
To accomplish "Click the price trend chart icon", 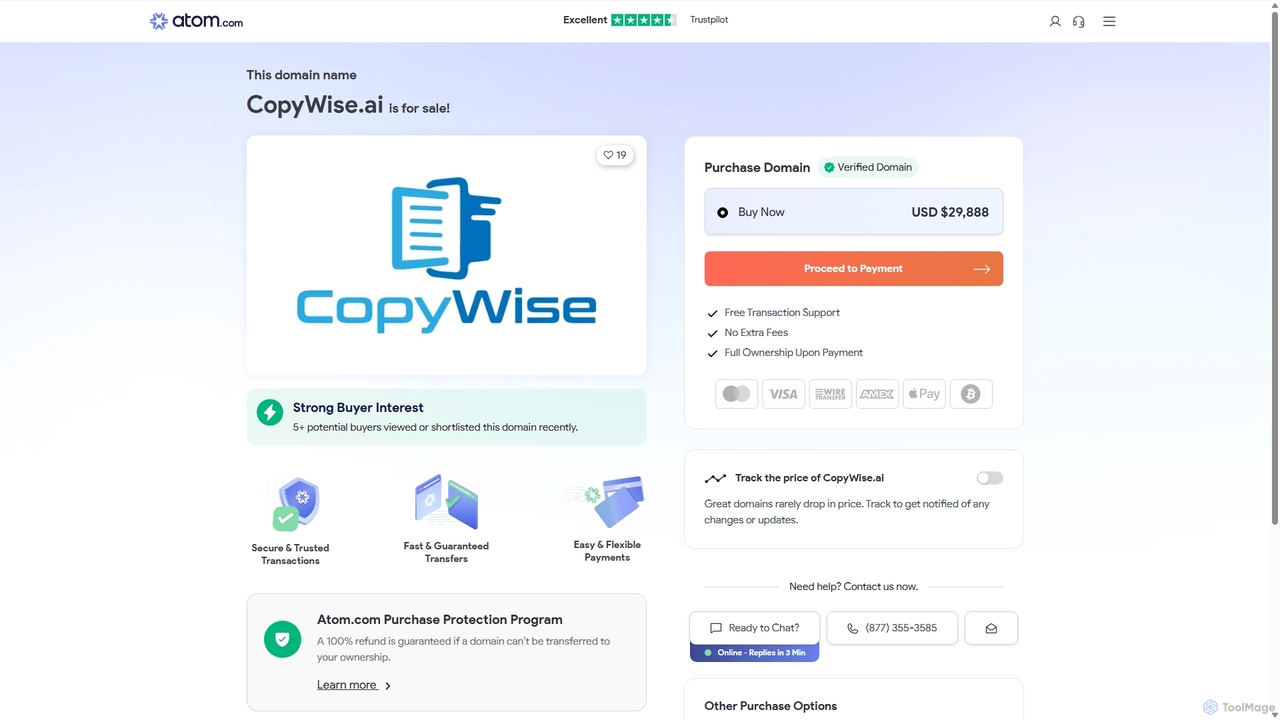I will coord(715,479).
